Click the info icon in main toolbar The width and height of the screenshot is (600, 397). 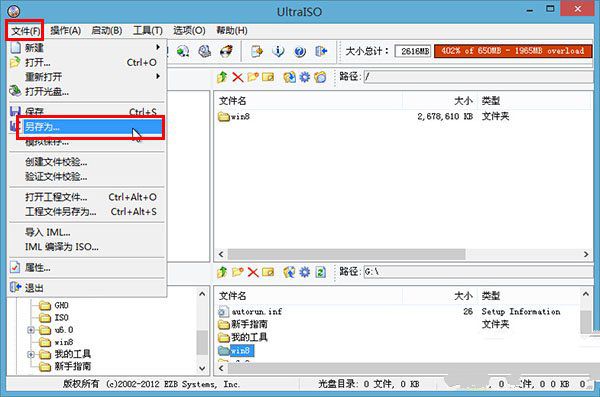(x=278, y=51)
